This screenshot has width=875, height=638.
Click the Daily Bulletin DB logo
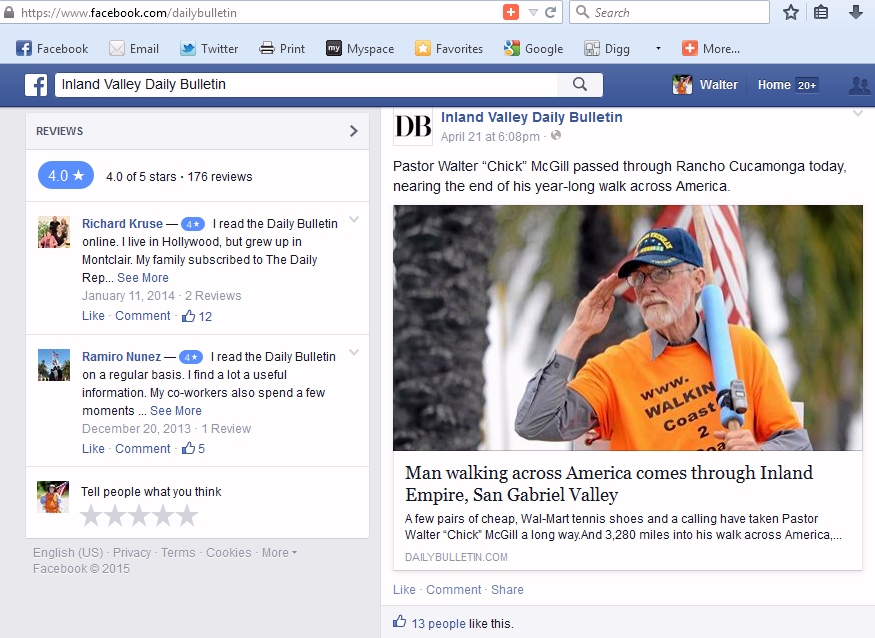coord(413,126)
